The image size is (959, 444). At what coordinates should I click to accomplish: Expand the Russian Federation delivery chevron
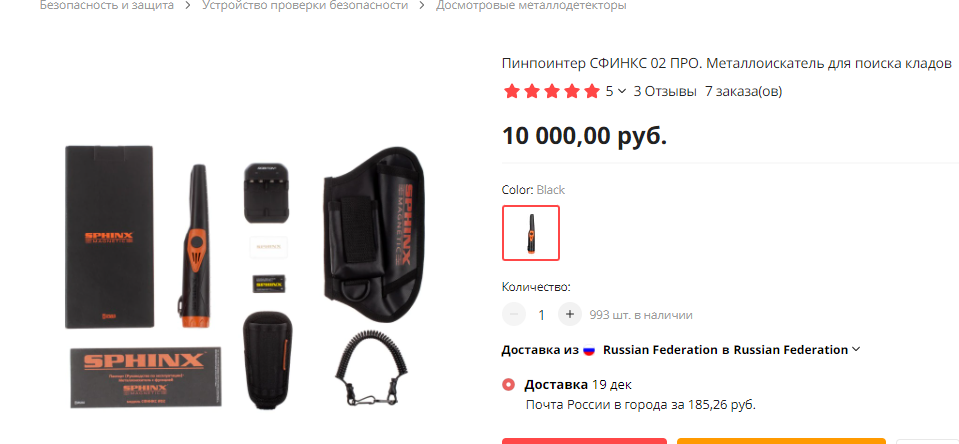click(856, 349)
